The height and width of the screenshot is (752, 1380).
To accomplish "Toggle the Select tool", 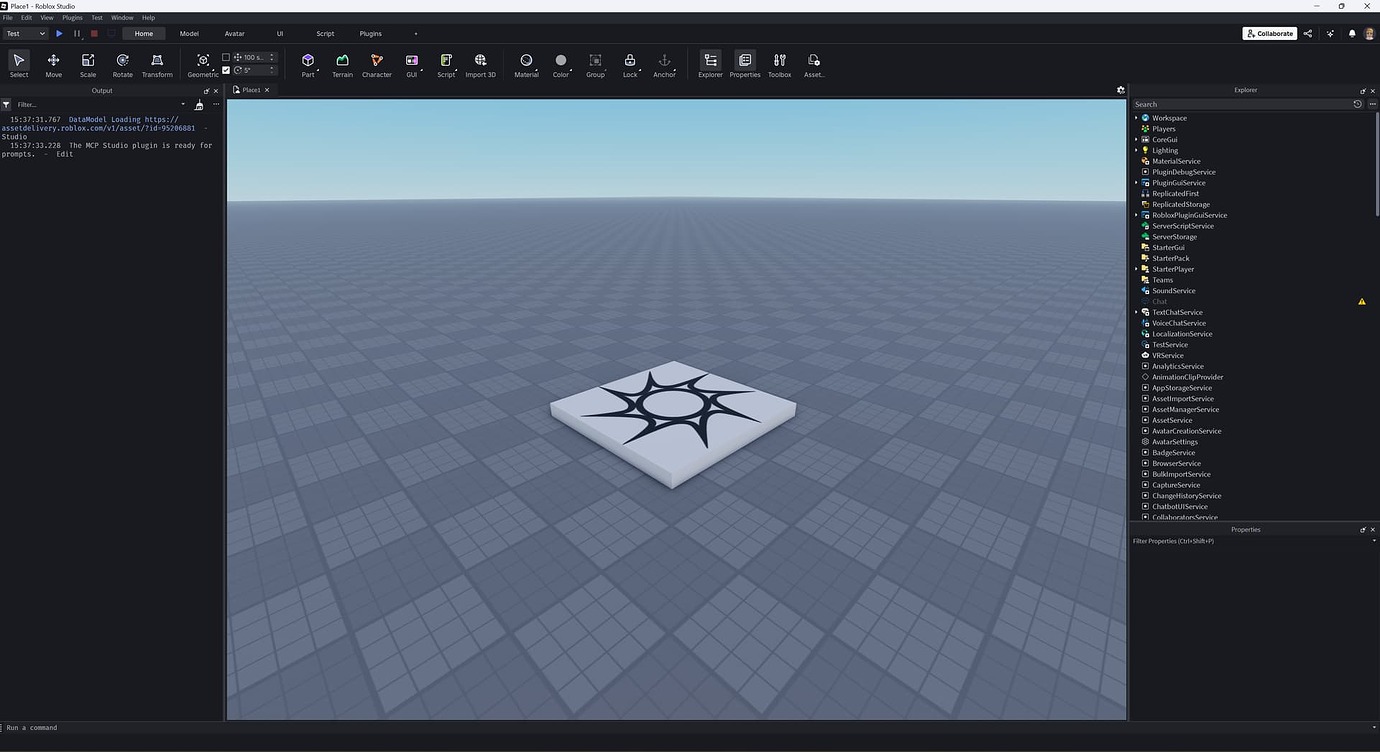I will 19,65.
